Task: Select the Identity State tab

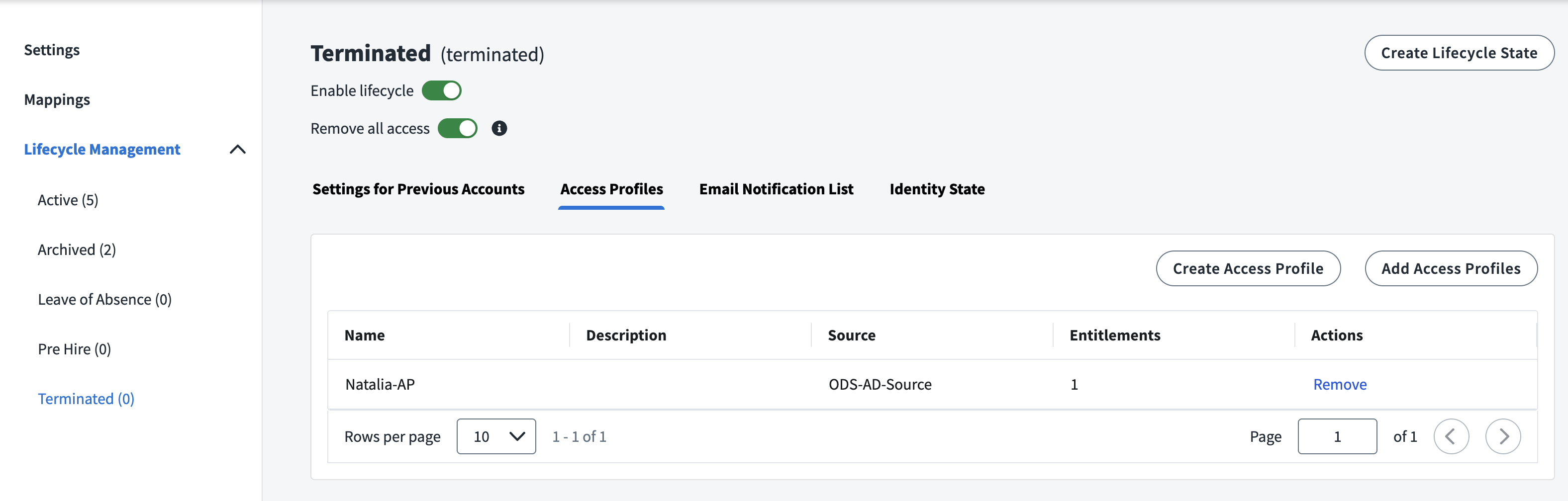Action: click(x=937, y=189)
